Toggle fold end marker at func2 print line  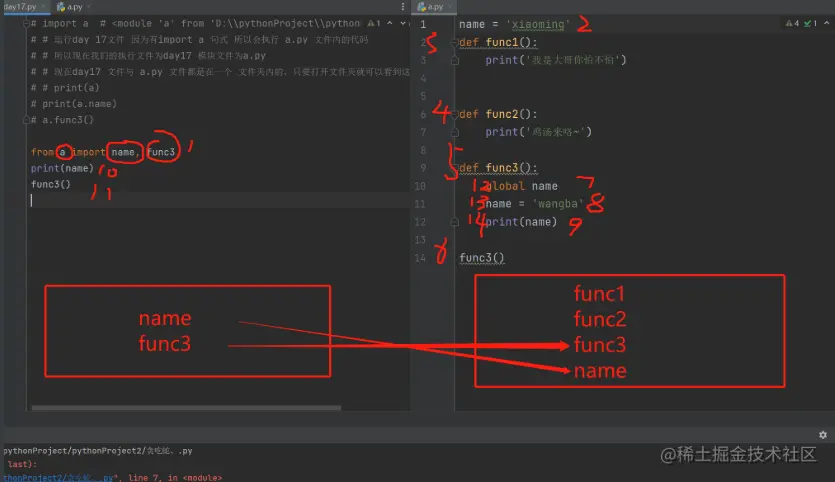pyautogui.click(x=455, y=132)
